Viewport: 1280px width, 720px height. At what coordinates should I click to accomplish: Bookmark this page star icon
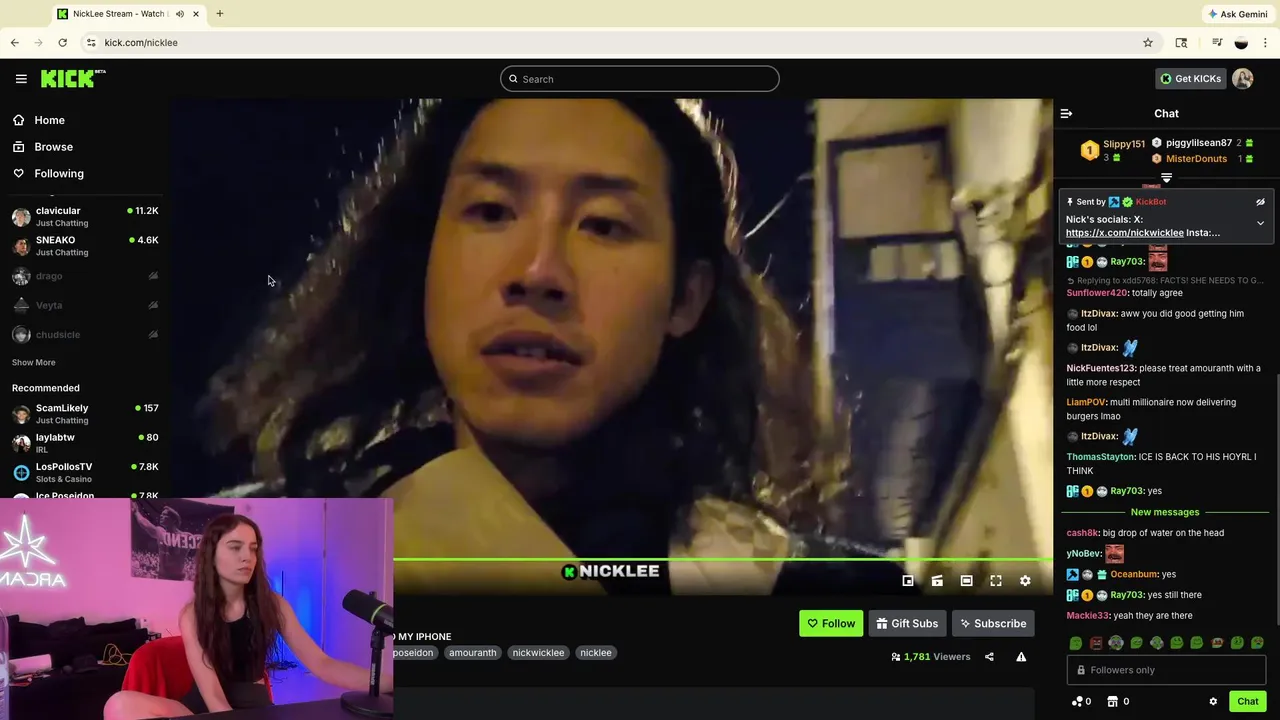pyautogui.click(x=1148, y=43)
